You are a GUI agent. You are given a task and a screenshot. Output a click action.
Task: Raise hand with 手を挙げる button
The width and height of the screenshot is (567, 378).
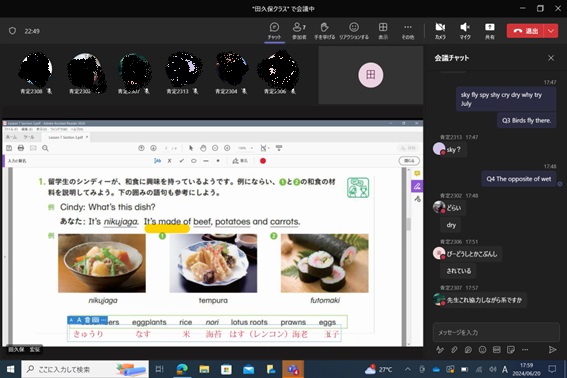point(324,31)
